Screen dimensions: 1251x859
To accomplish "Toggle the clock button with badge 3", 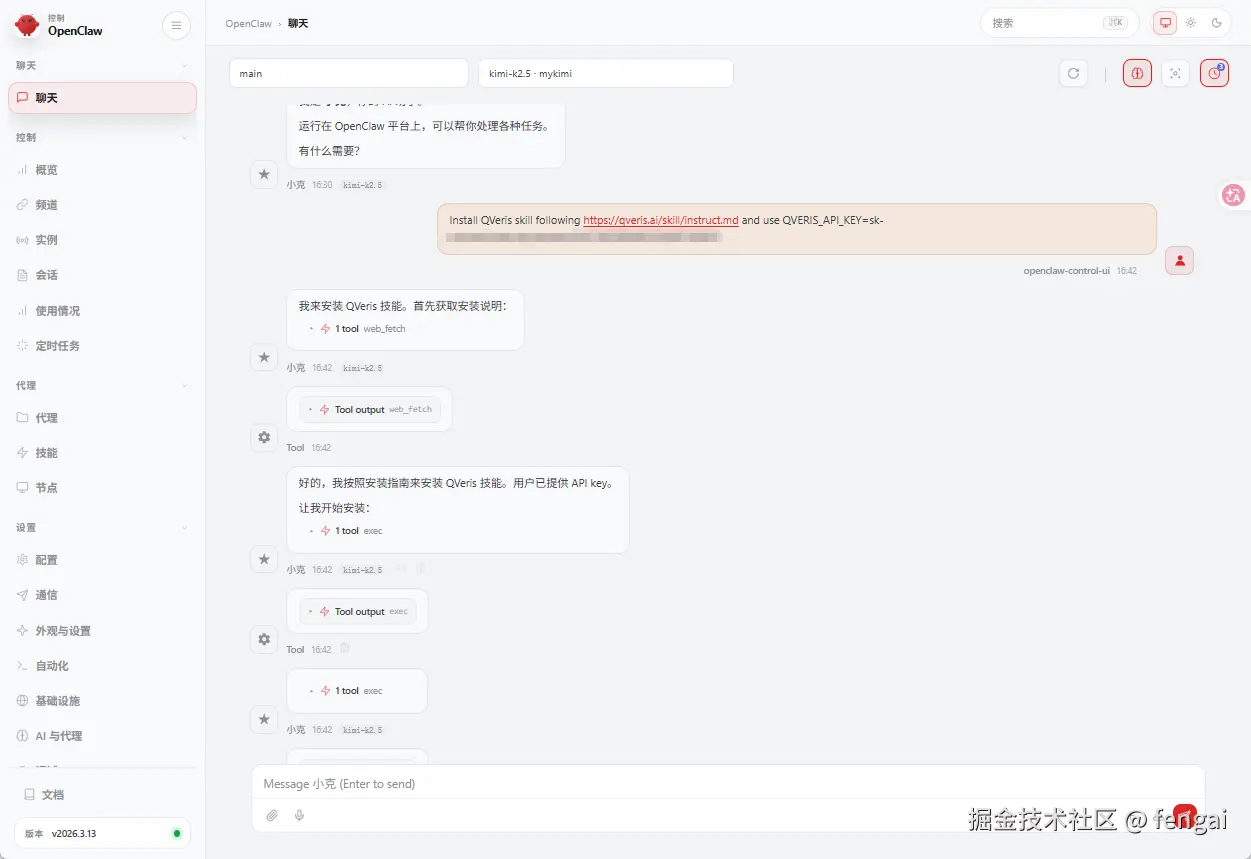I will tap(1214, 73).
